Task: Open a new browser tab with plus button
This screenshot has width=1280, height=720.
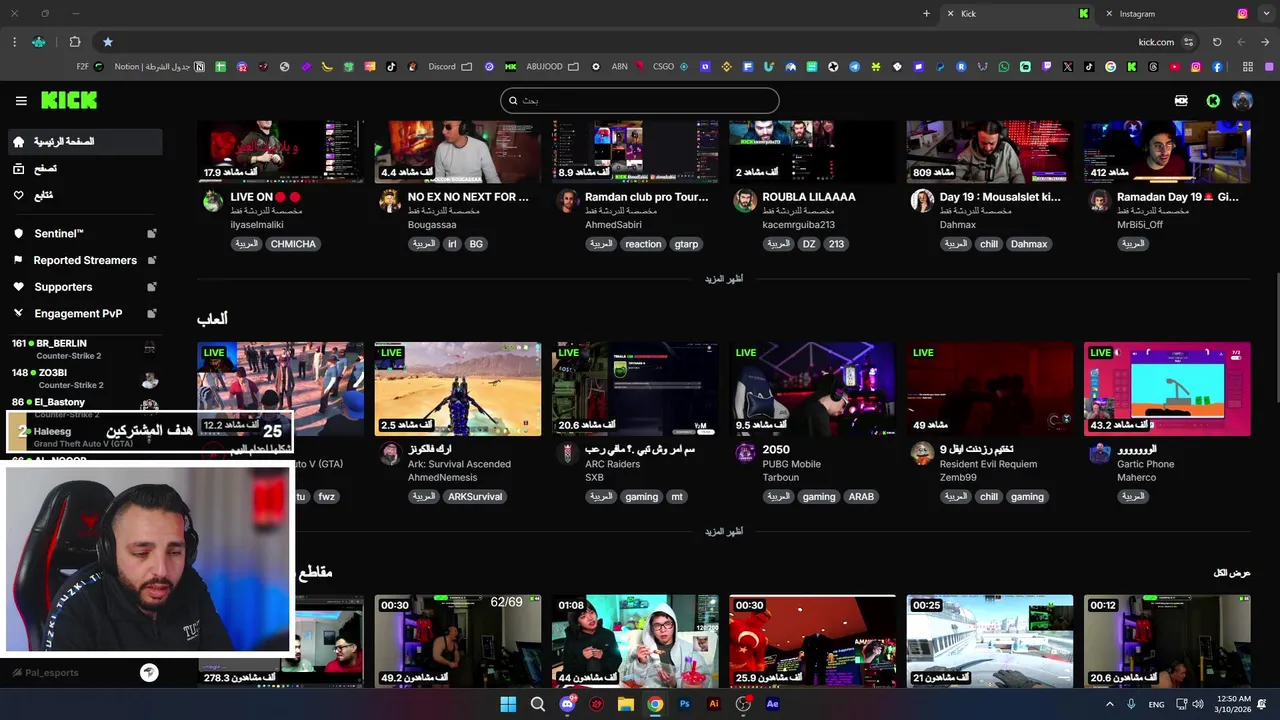Action: point(926,14)
